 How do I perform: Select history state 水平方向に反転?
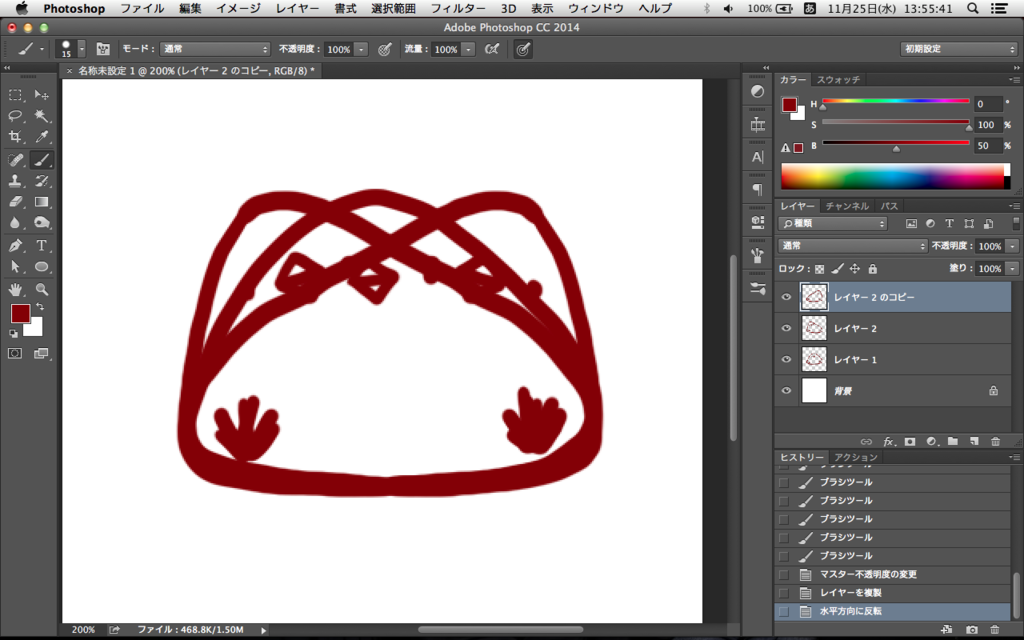893,611
